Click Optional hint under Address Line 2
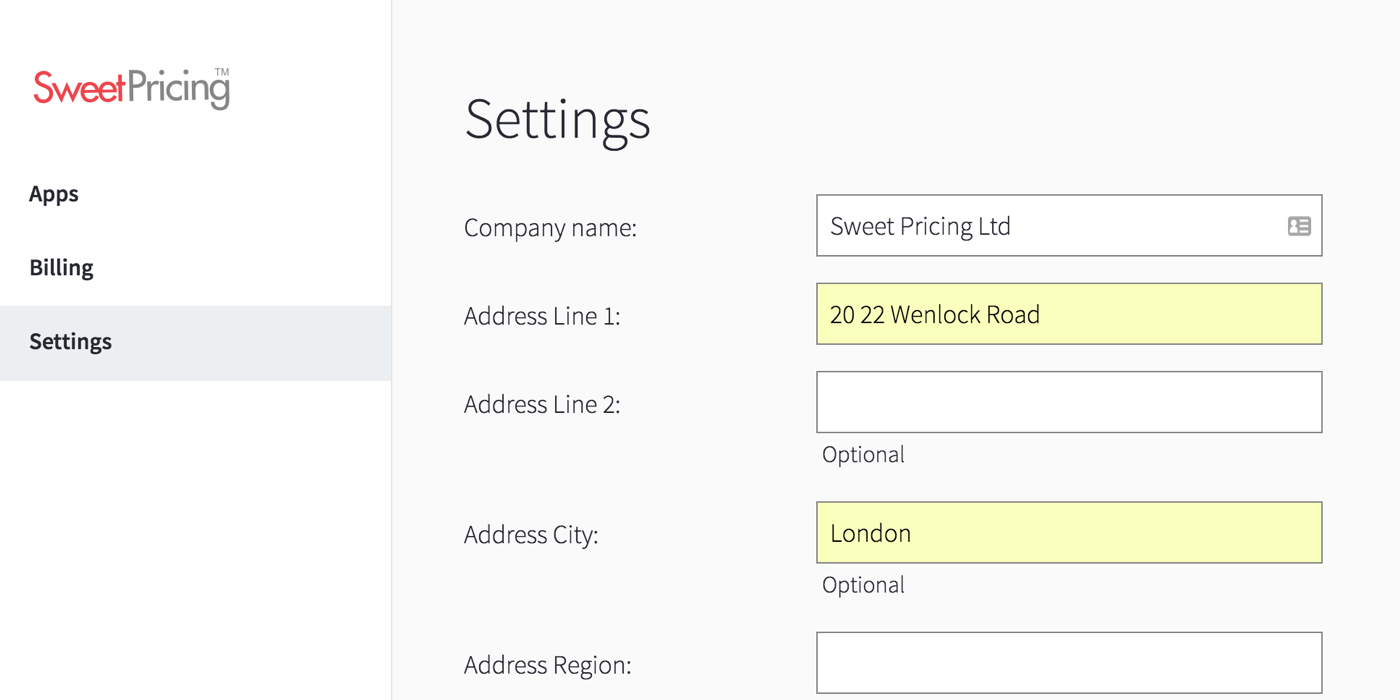 pyautogui.click(x=863, y=455)
